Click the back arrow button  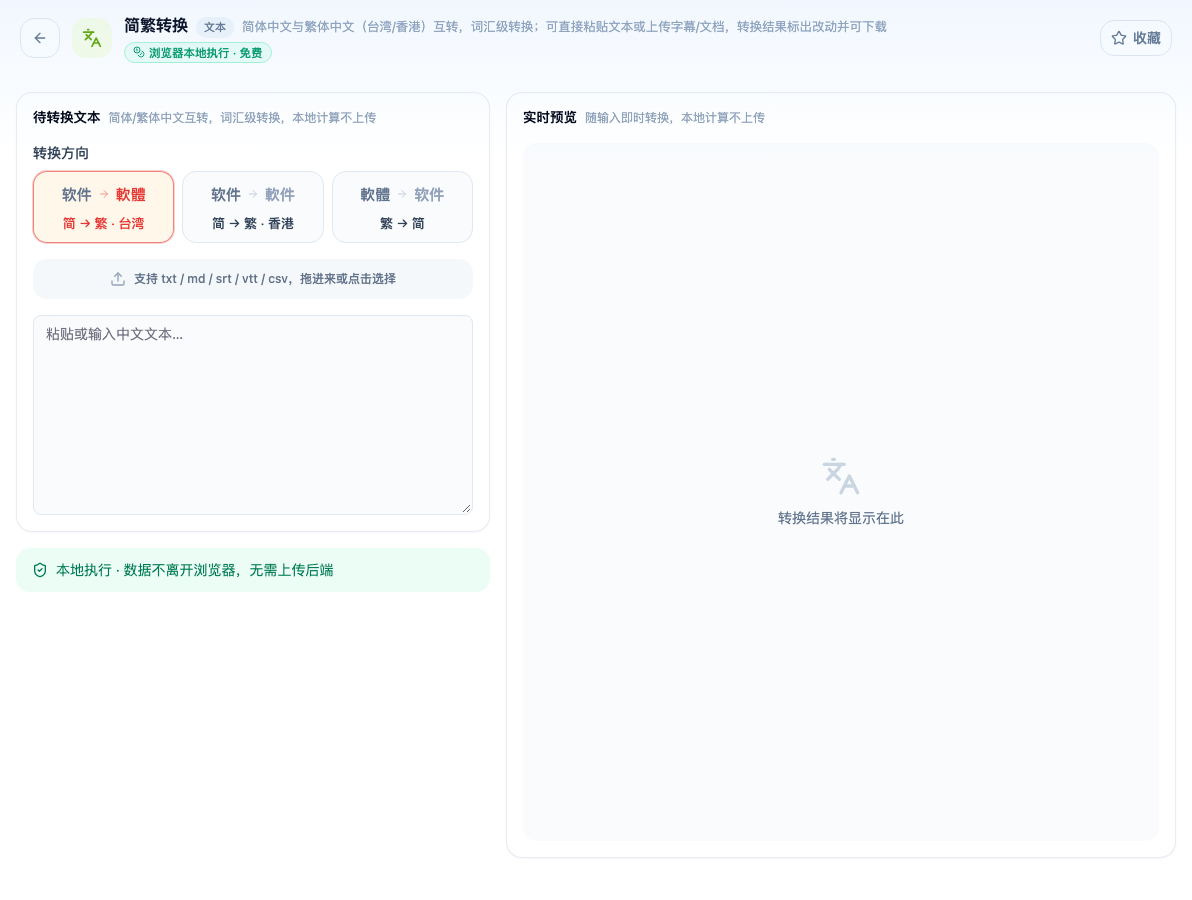pyautogui.click(x=40, y=38)
